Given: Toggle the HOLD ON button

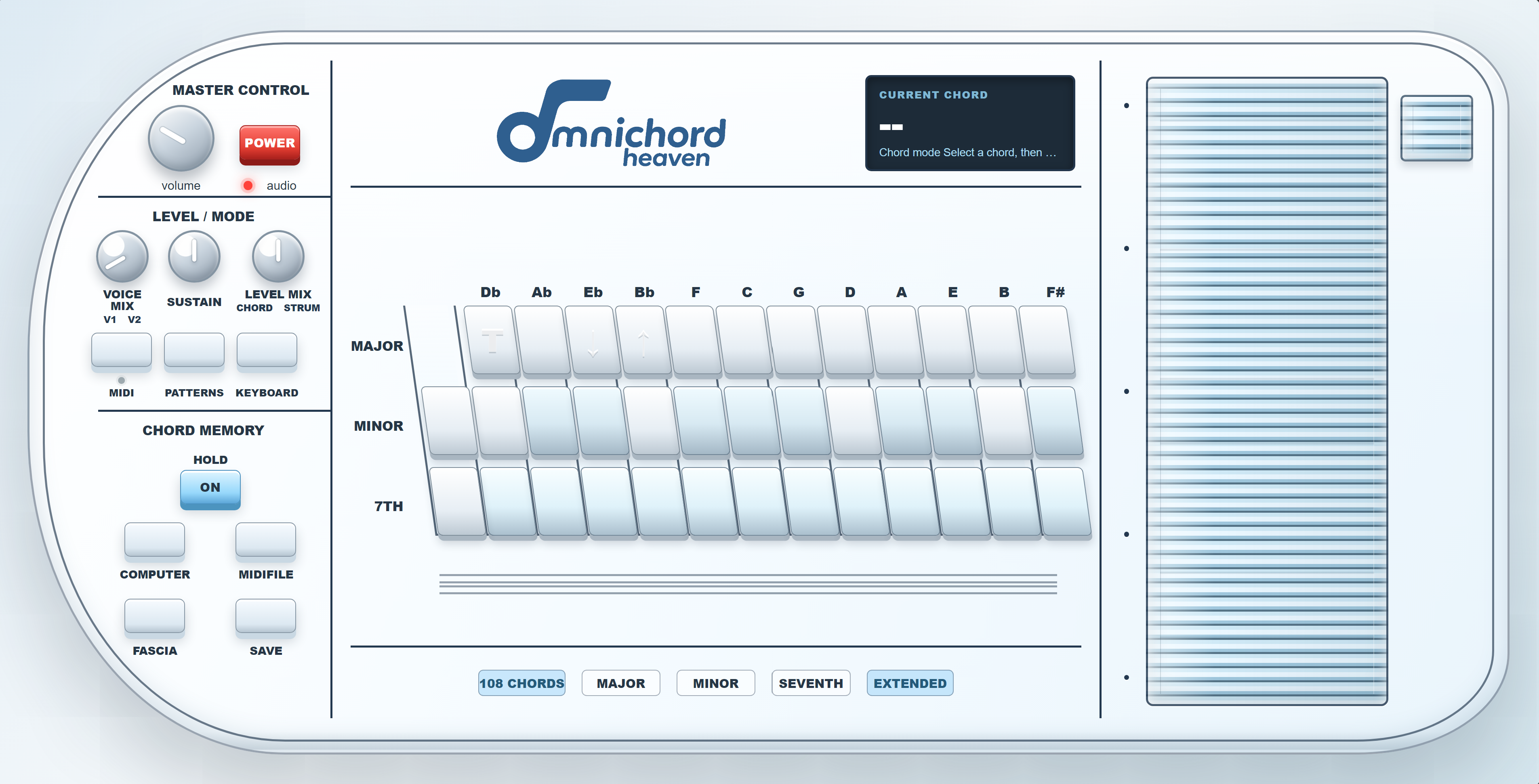Looking at the screenshot, I should tap(210, 489).
